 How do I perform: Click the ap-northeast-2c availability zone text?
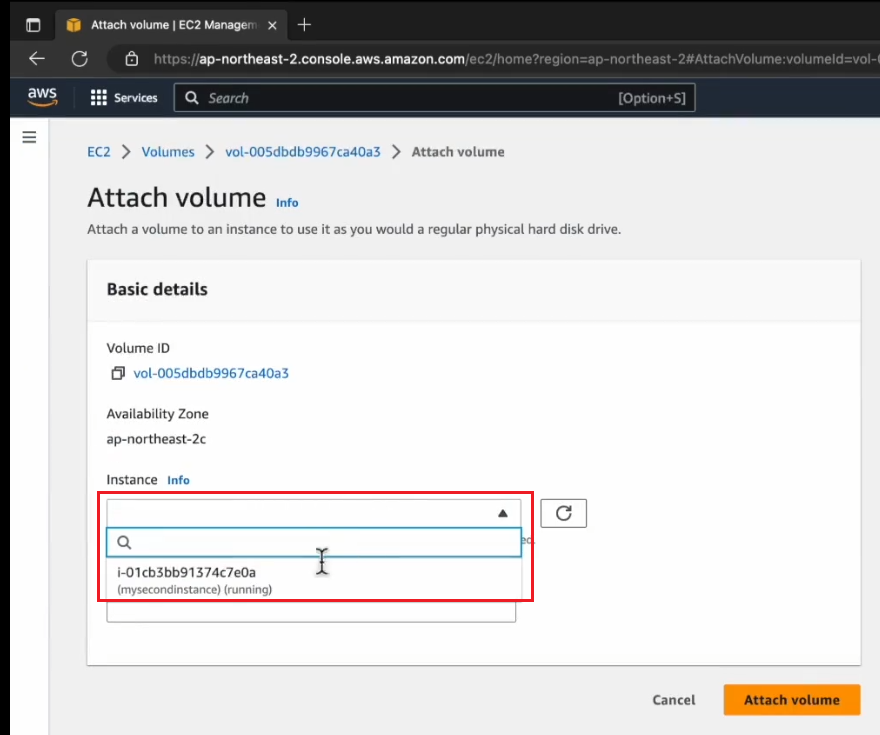[x=156, y=439]
